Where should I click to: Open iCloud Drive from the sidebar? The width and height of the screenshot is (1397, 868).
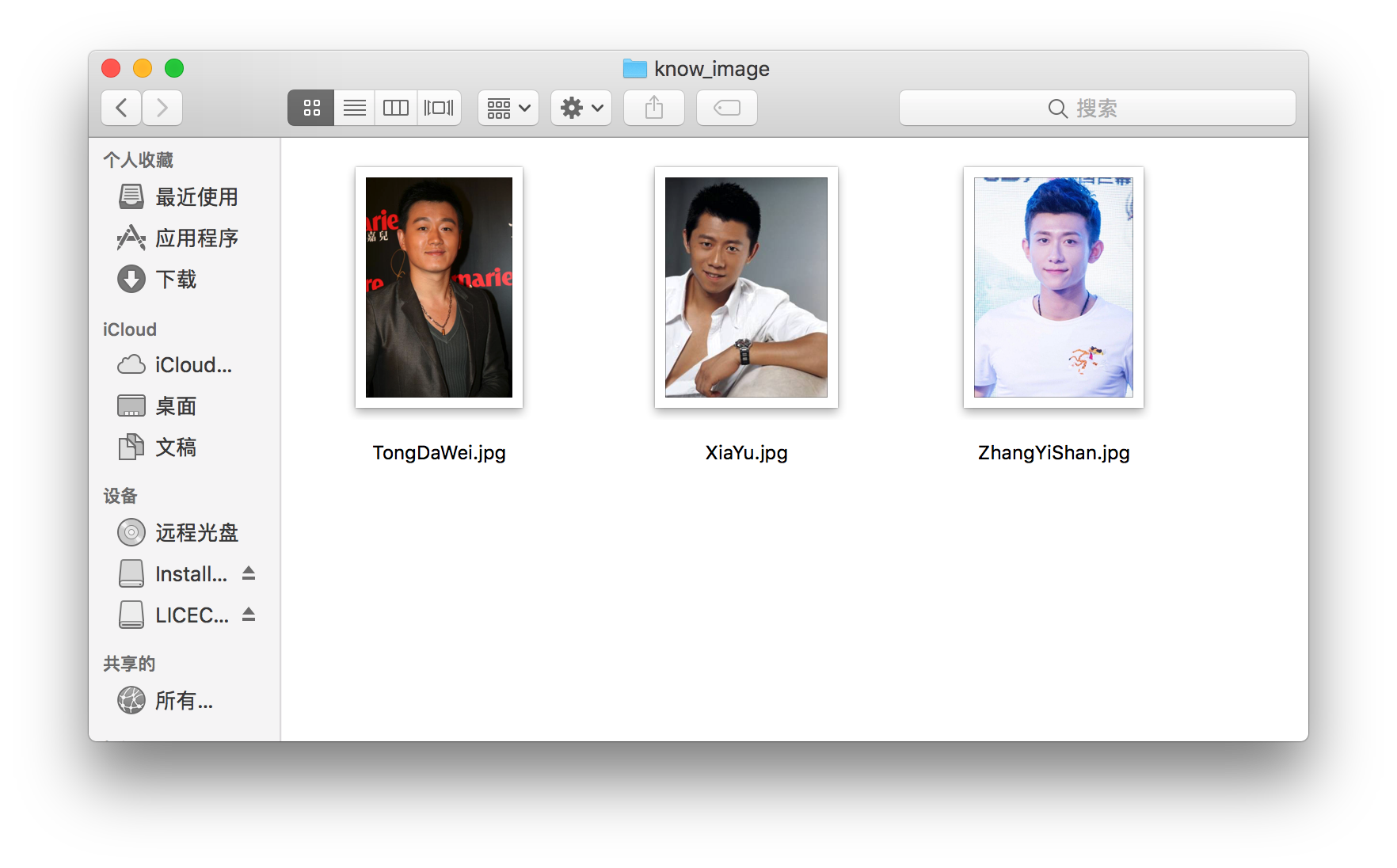192,364
